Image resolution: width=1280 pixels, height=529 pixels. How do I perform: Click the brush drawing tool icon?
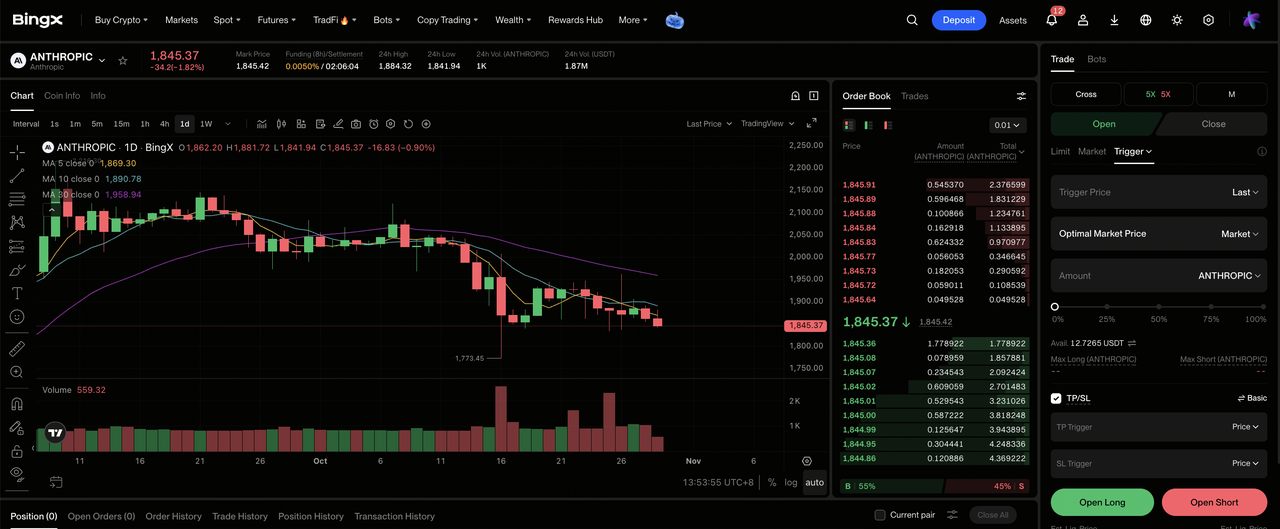(x=17, y=270)
